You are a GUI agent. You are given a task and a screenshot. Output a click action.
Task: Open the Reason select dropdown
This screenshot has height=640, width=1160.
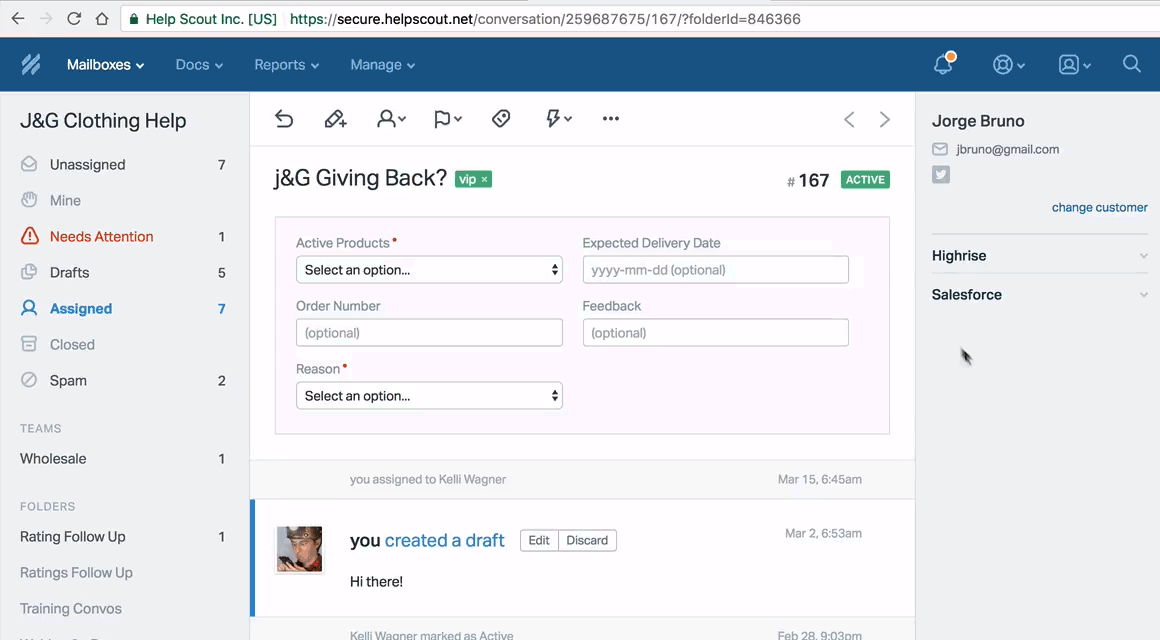click(x=429, y=396)
